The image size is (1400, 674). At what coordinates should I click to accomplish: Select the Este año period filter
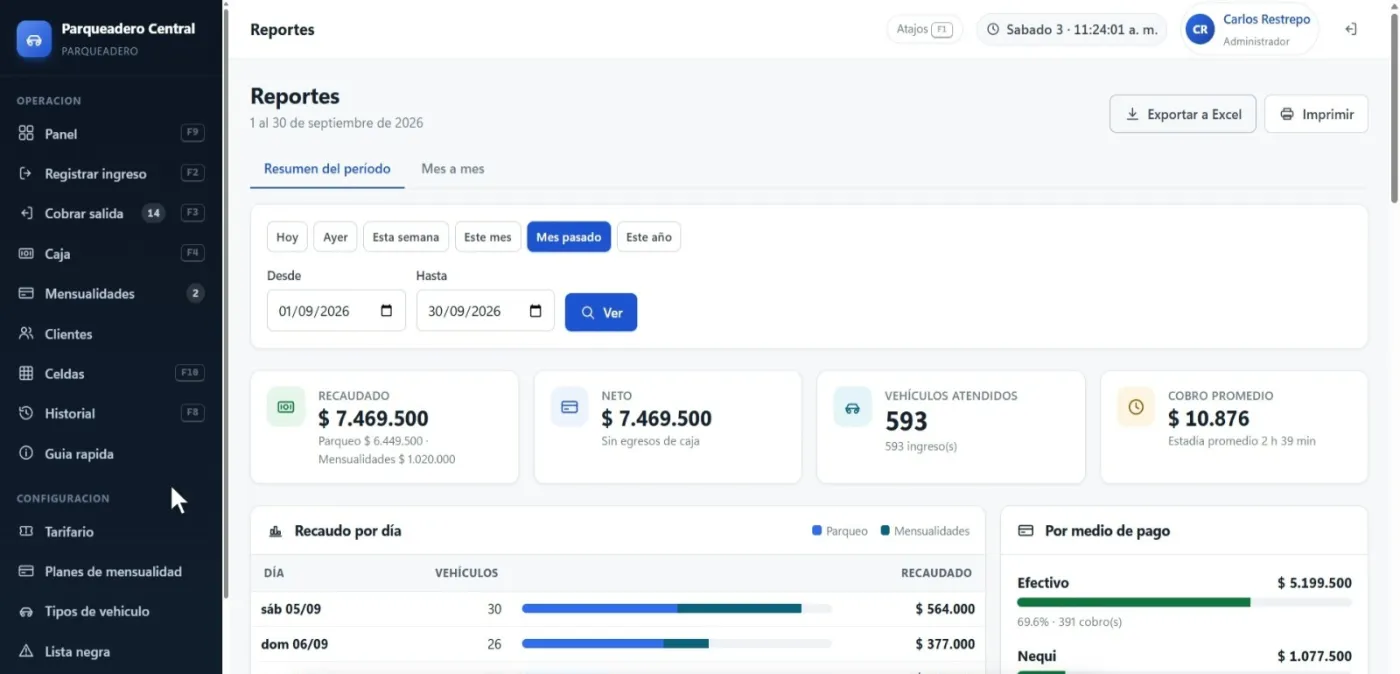coord(649,237)
